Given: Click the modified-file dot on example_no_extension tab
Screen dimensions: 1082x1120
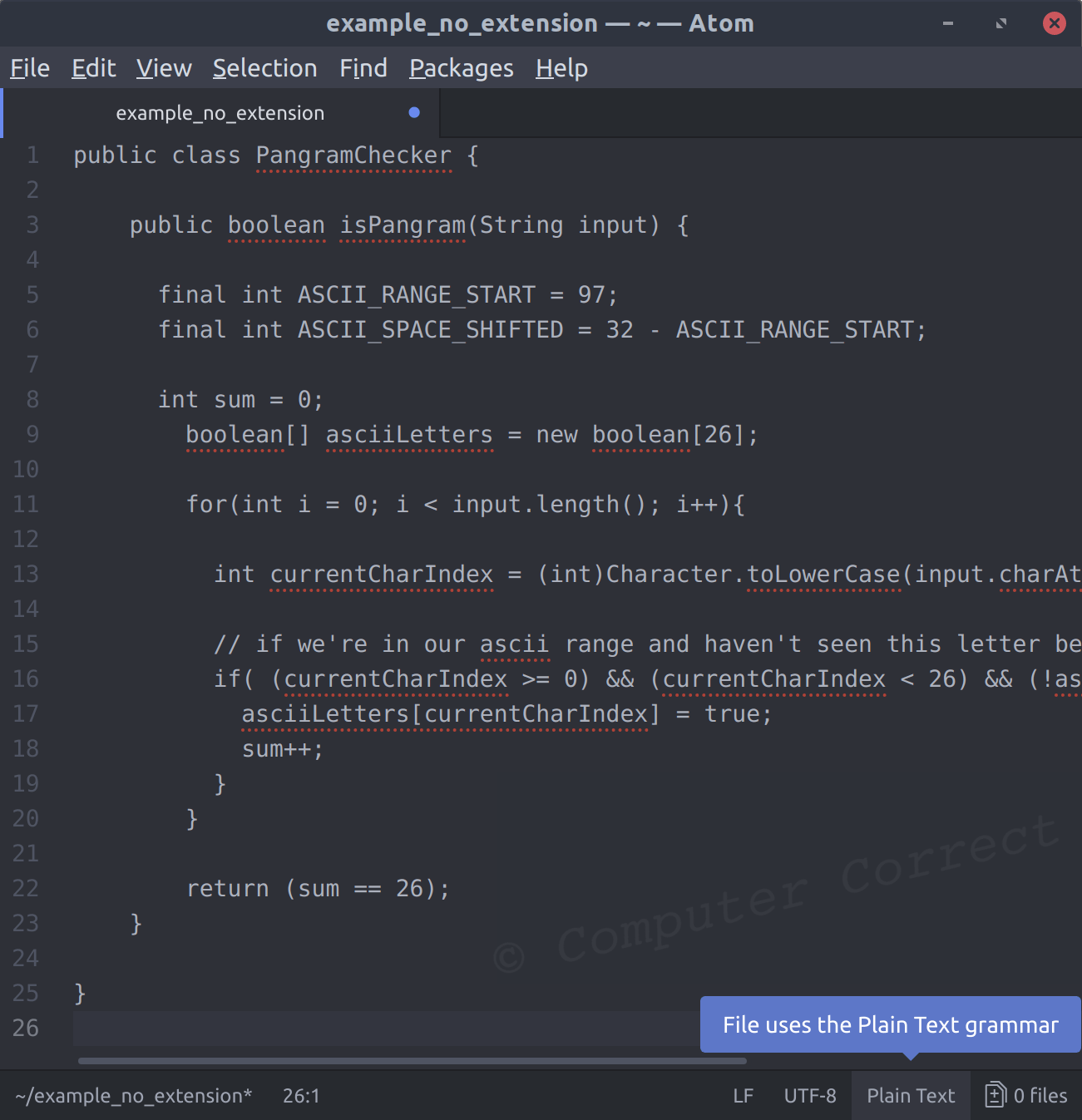Looking at the screenshot, I should tap(414, 112).
